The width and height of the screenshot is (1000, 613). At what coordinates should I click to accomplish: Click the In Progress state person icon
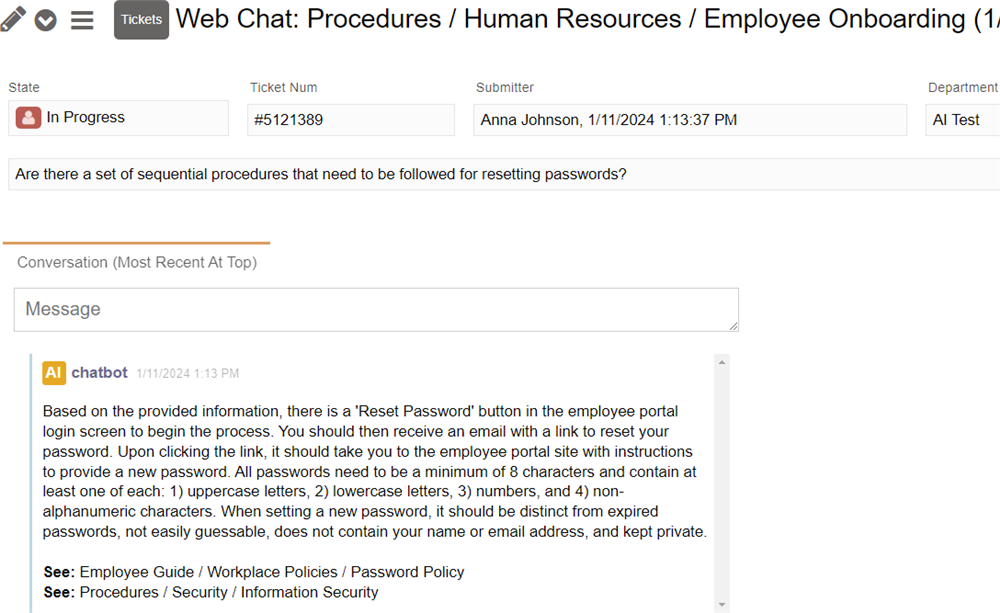(28, 118)
